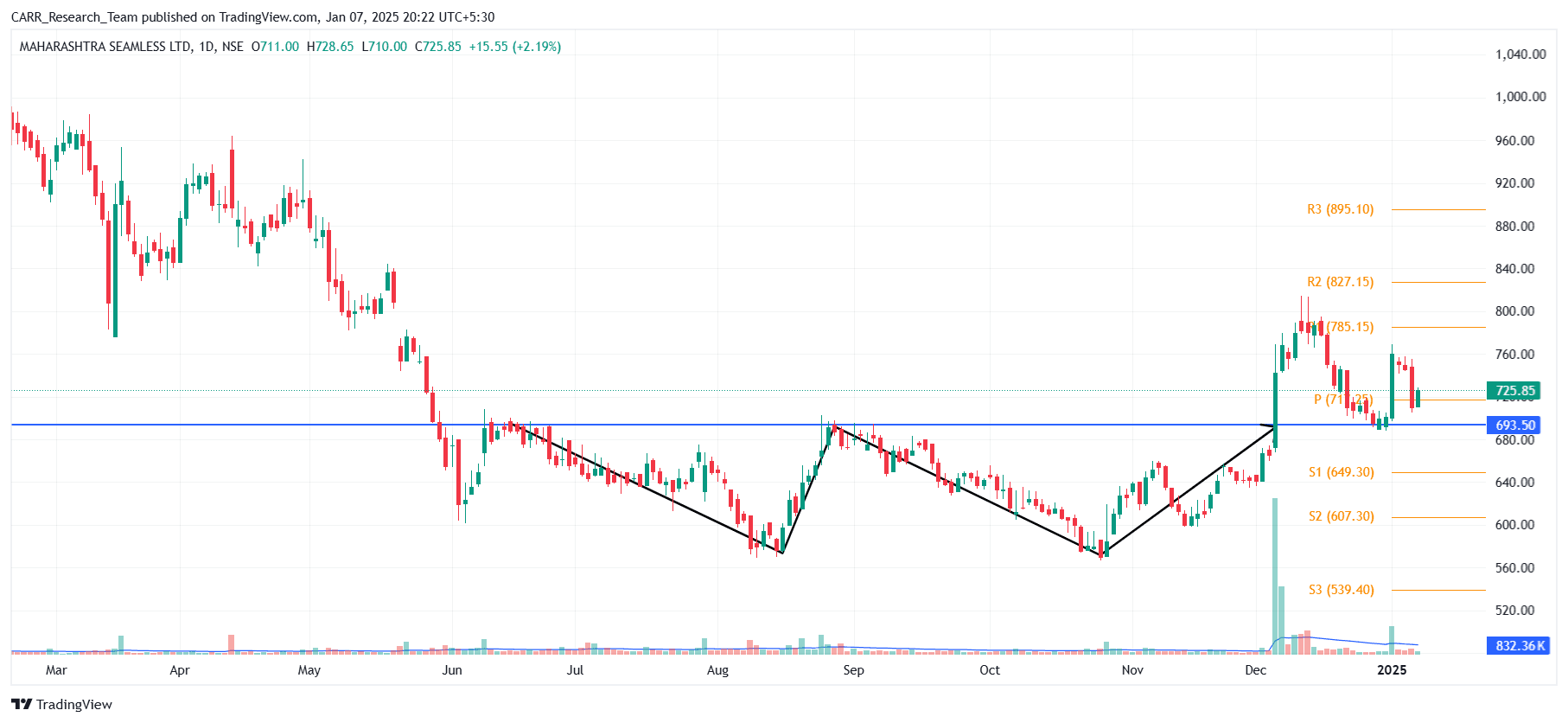Click the Oct label on time axis

pos(990,670)
